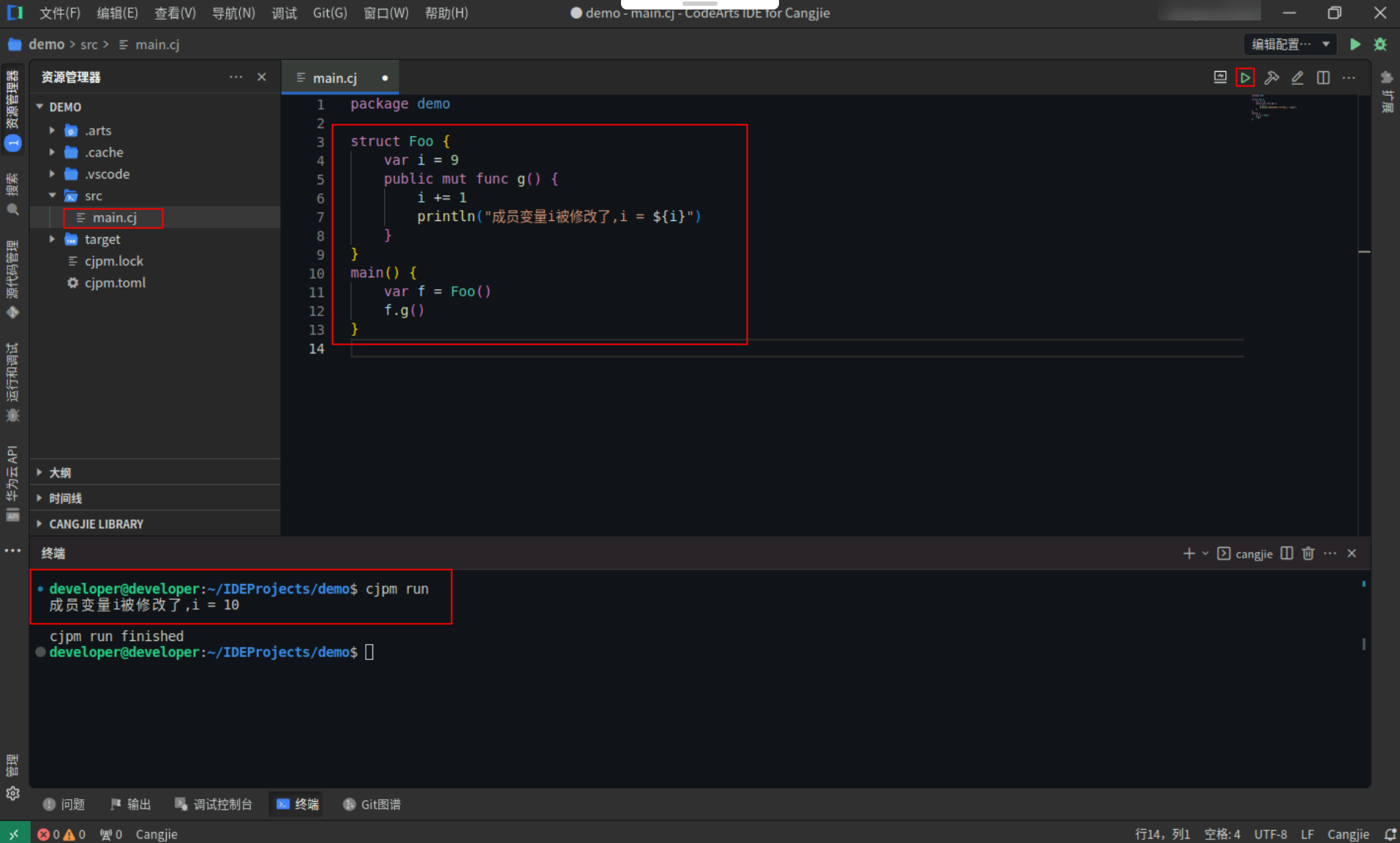Switch to the Debug Console (调试控制台) tab
Screen dimensions: 1400x843
pyautogui.click(x=214, y=804)
